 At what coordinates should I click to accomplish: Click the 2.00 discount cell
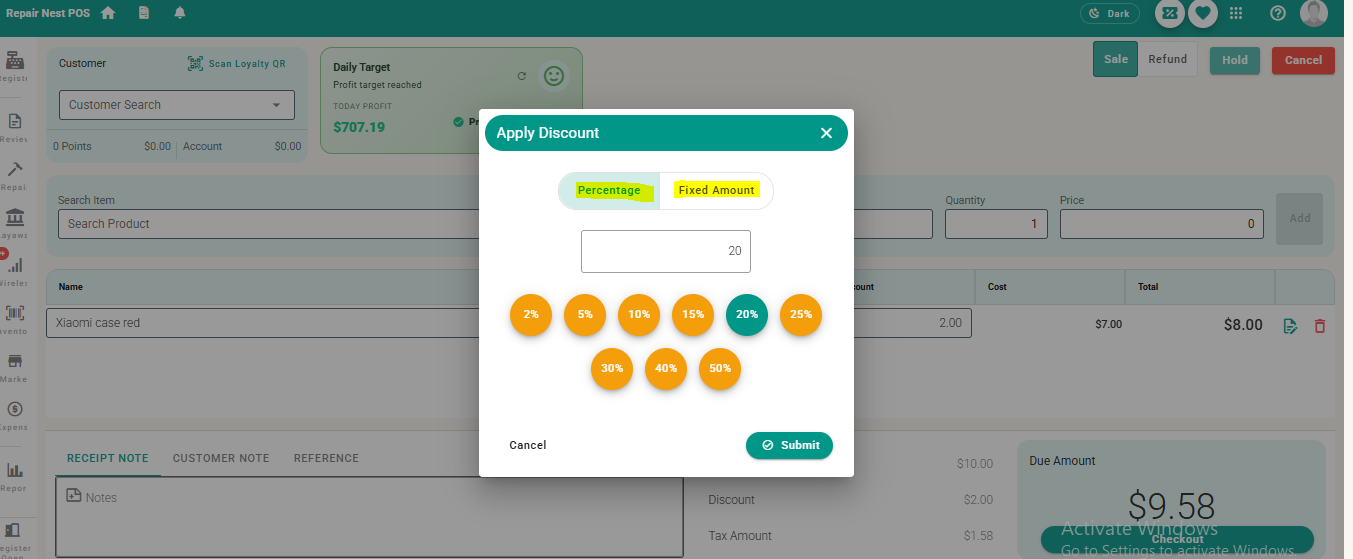click(912, 323)
